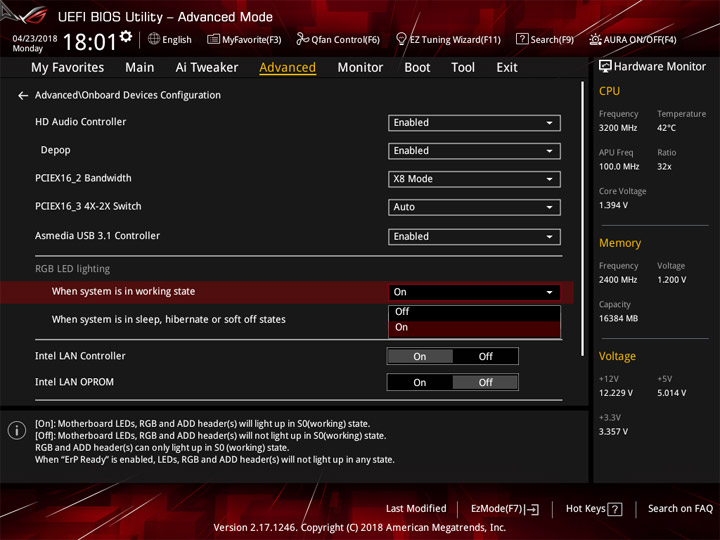Open Search(F9) question mark icon
This screenshot has width=720, height=540.
click(522, 39)
